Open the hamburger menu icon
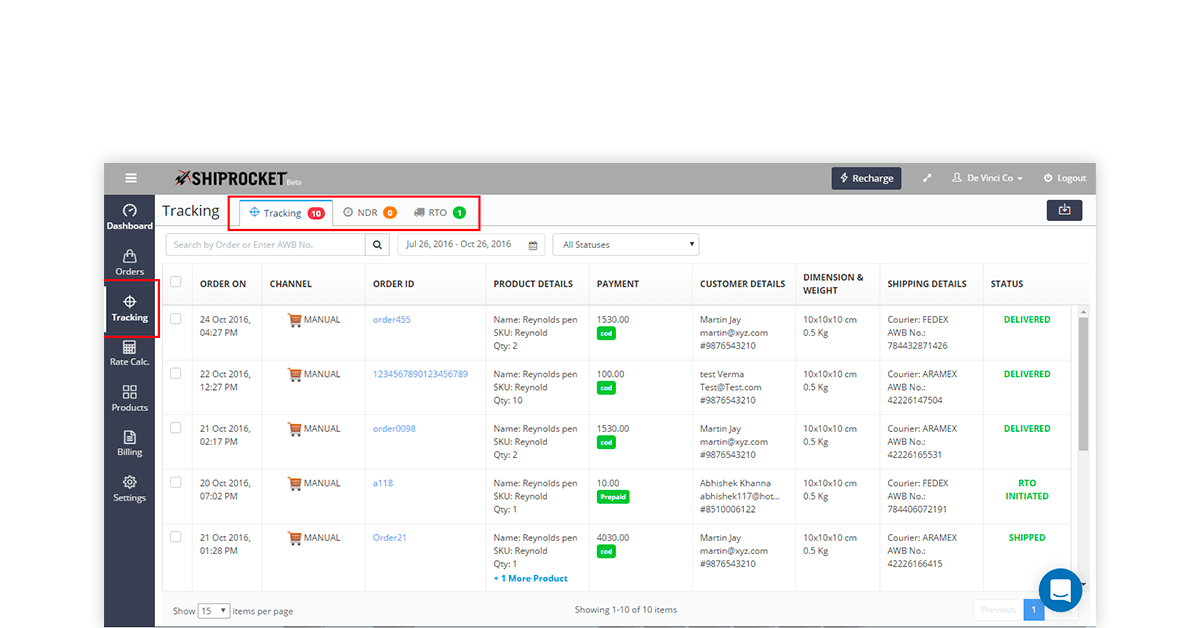Viewport: 1200px width, 628px height. coord(130,178)
